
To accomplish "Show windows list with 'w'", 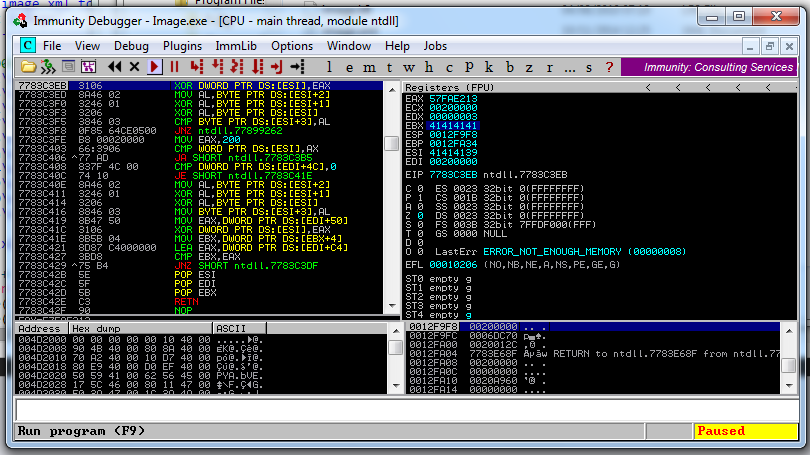I will (x=409, y=68).
